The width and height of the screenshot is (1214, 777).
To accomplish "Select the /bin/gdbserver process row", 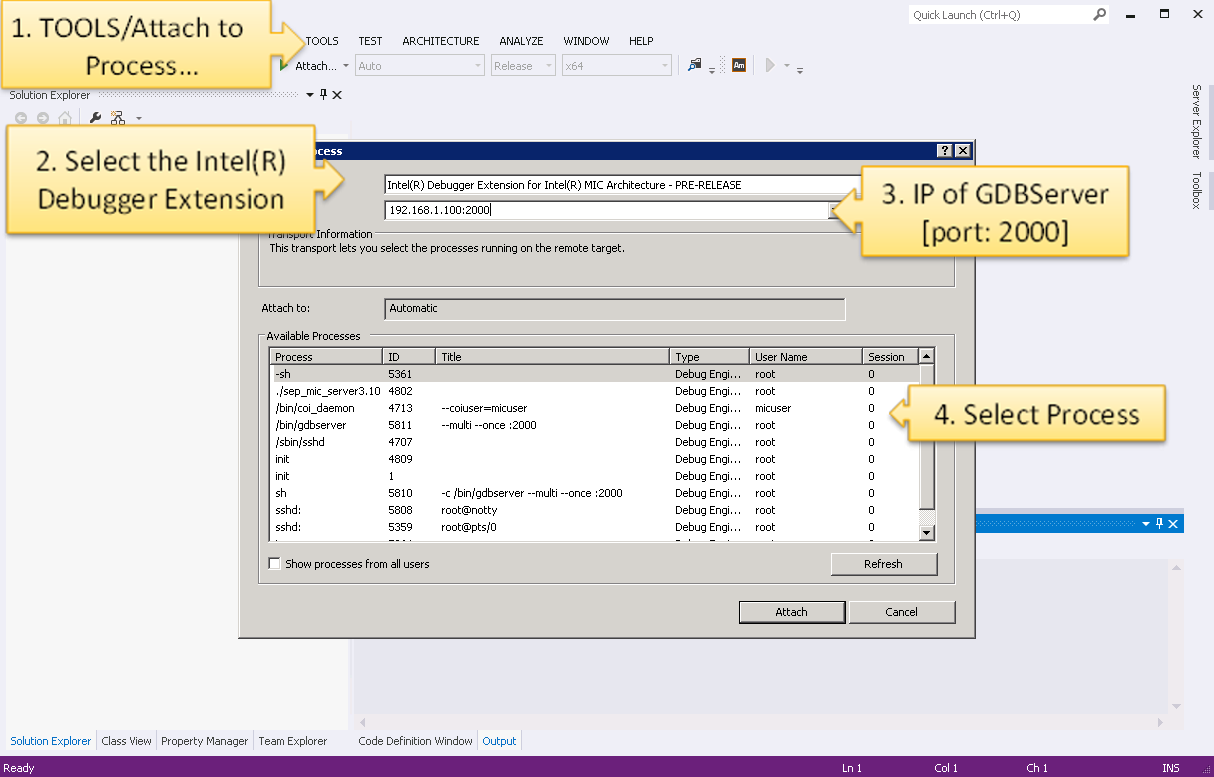I will coord(594,425).
